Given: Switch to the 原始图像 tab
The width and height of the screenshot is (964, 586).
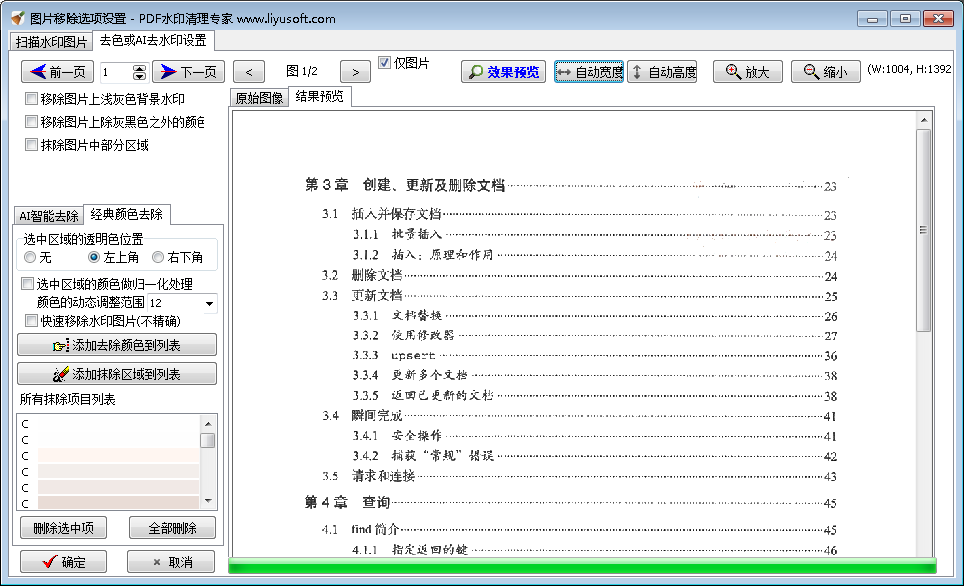Looking at the screenshot, I should click(x=257, y=97).
